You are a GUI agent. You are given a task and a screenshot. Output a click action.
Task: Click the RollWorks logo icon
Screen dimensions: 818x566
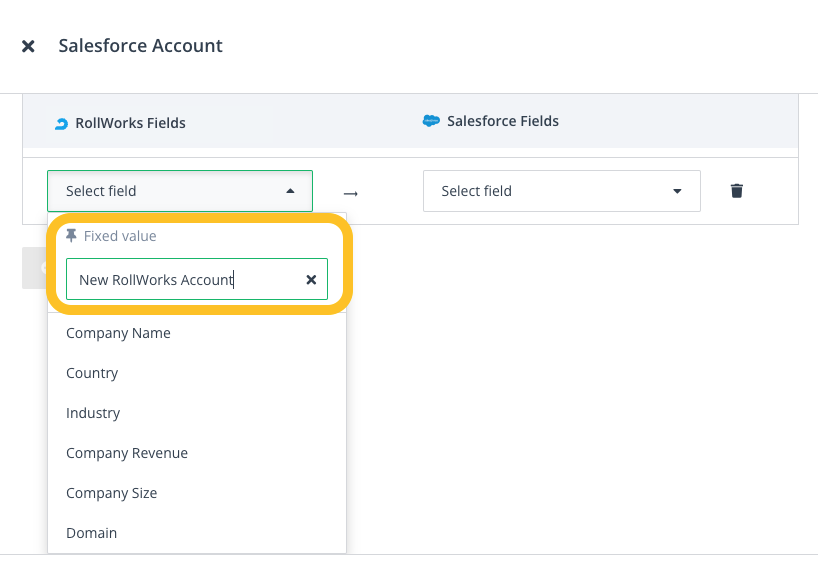tap(61, 123)
